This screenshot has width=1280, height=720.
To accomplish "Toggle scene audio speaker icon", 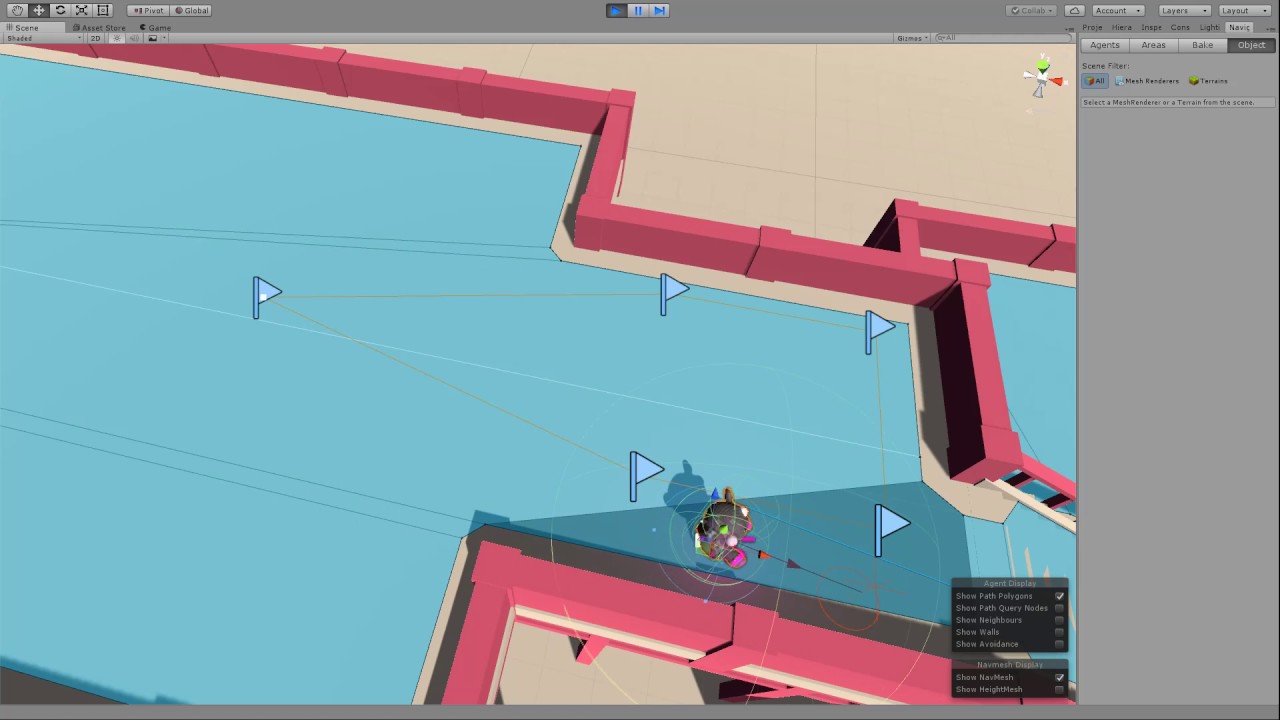I will [x=134, y=38].
